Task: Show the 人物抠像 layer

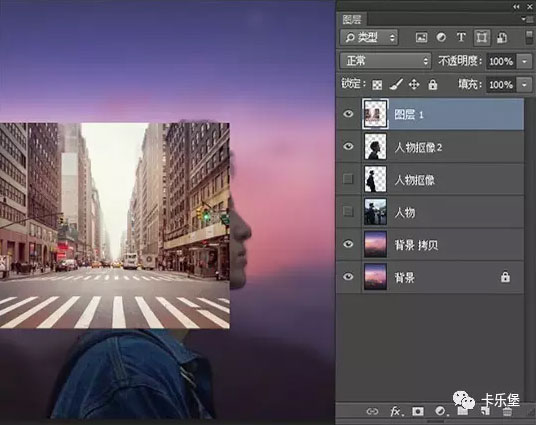Action: click(348, 178)
